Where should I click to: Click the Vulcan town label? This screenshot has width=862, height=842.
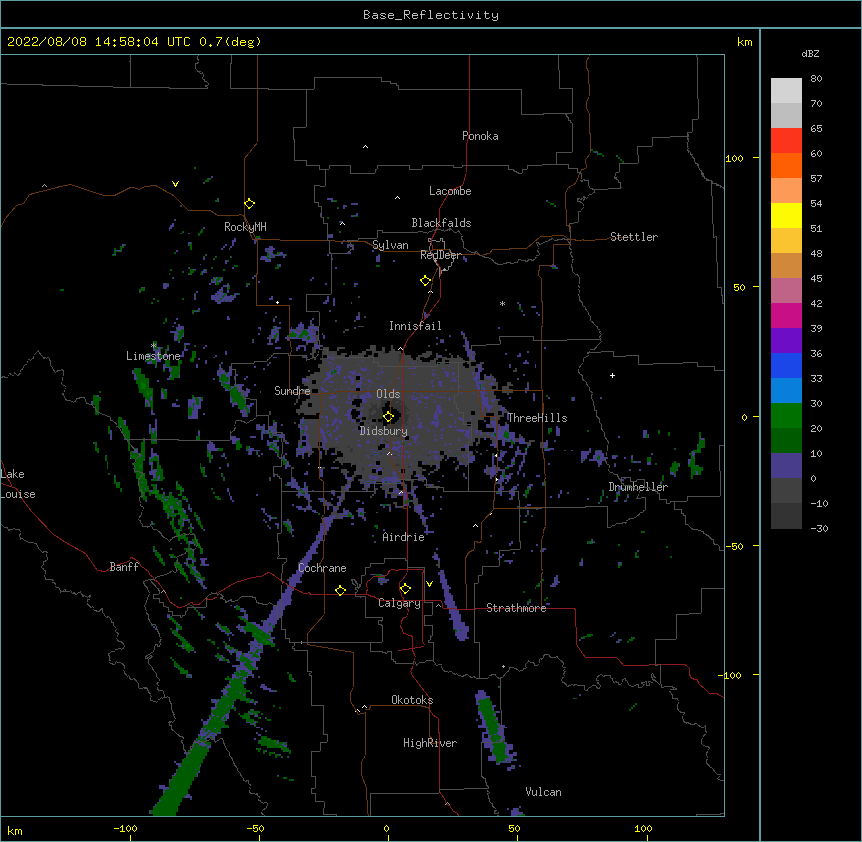click(543, 792)
